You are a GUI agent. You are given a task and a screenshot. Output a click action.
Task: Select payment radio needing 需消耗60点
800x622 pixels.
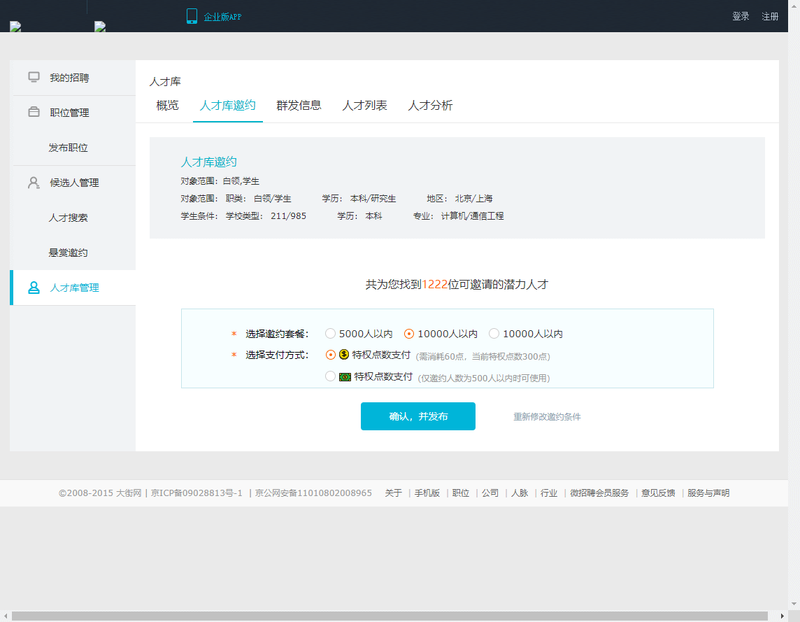[331, 354]
